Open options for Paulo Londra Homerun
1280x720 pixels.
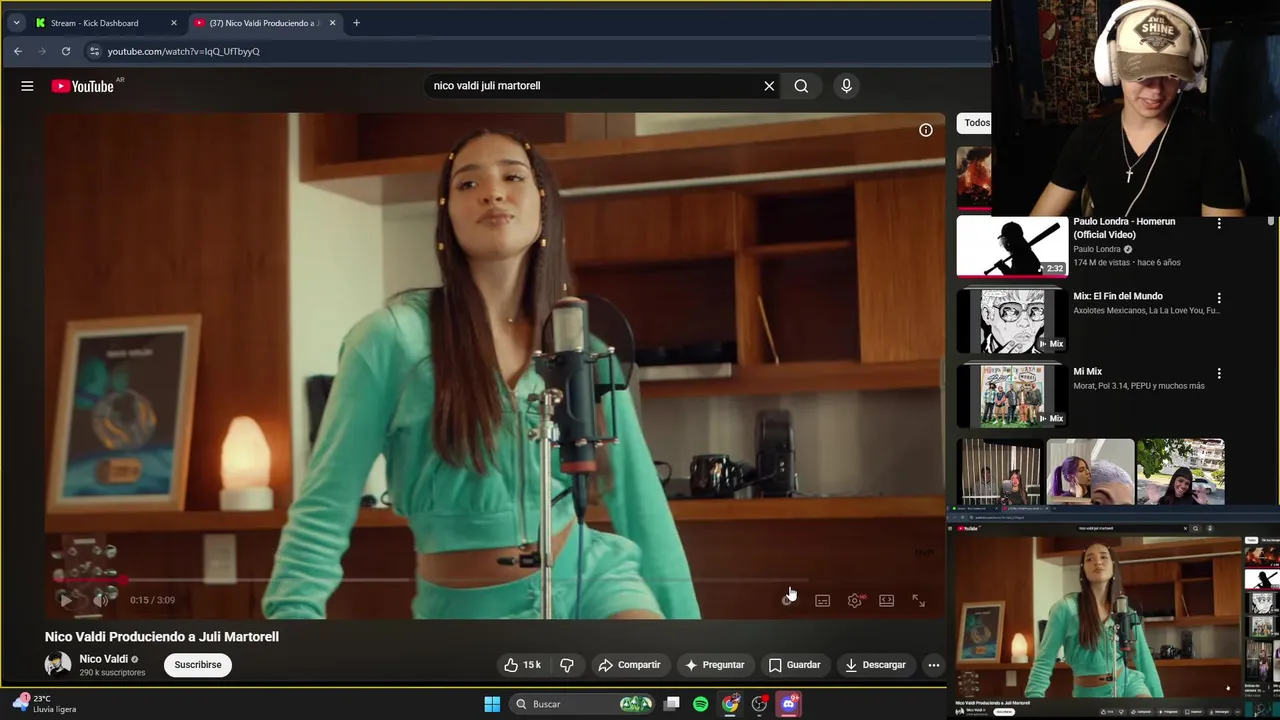click(x=1219, y=223)
